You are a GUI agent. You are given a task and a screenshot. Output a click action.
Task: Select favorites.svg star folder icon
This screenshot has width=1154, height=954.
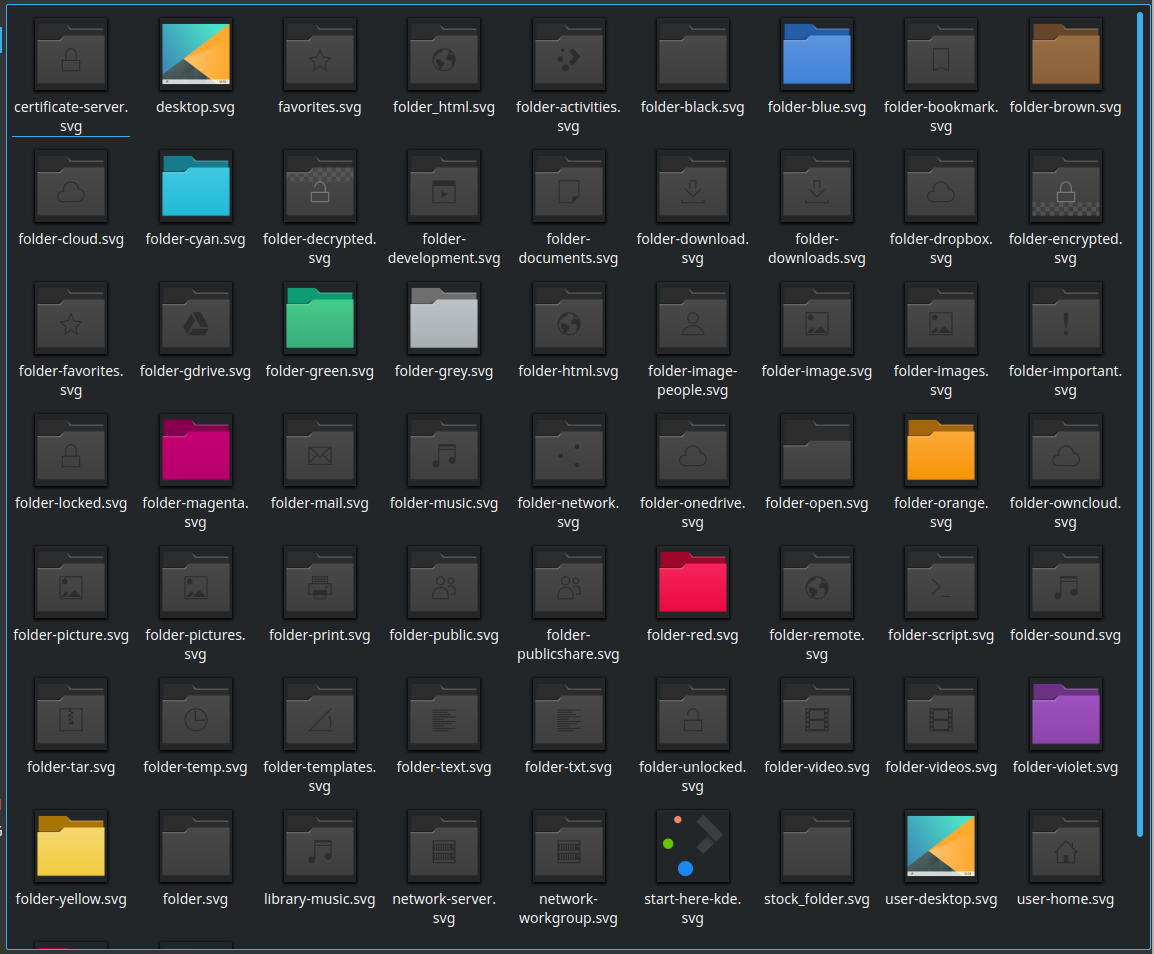pos(319,54)
